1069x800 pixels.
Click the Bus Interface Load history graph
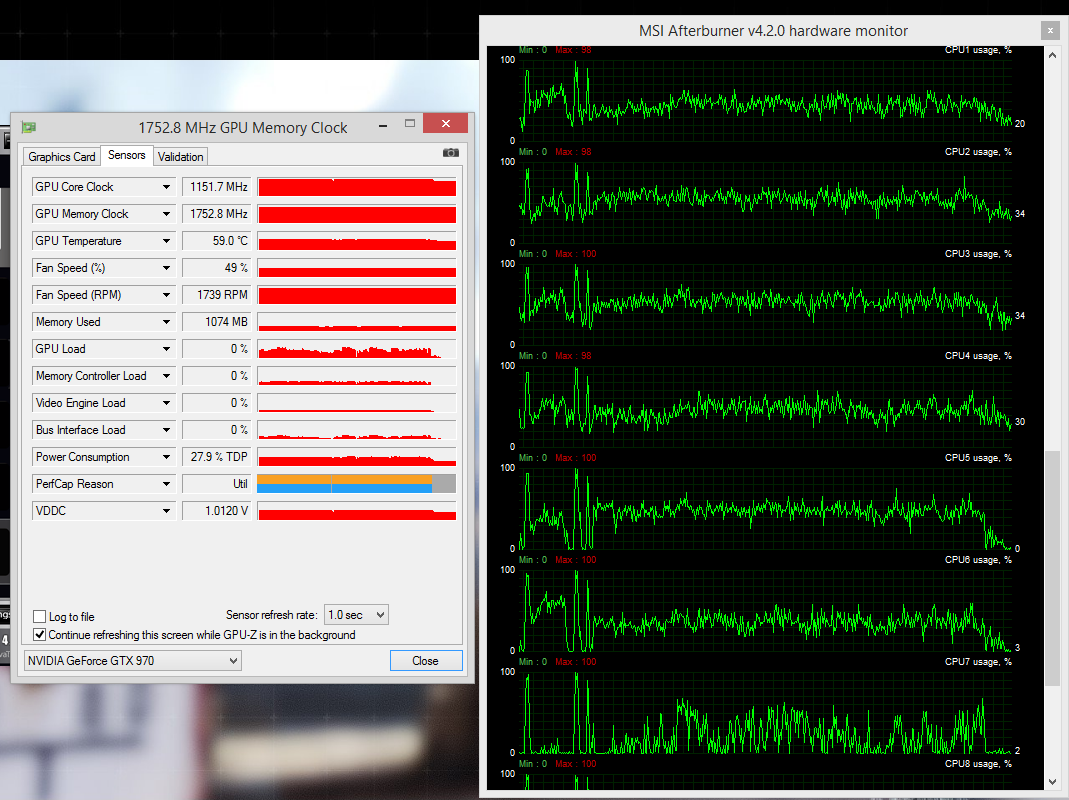coord(357,430)
